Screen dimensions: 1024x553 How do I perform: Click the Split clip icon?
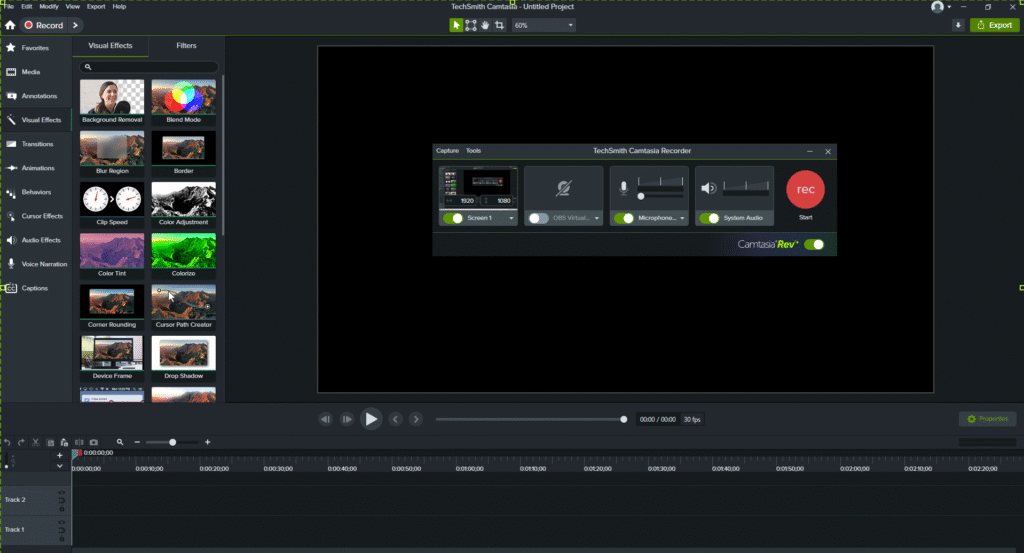point(79,442)
